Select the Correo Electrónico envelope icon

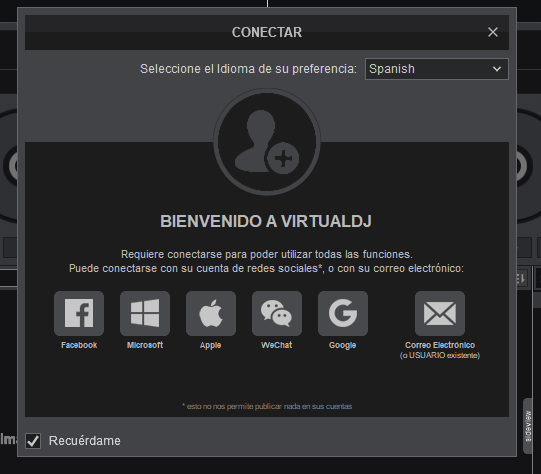coord(440,313)
